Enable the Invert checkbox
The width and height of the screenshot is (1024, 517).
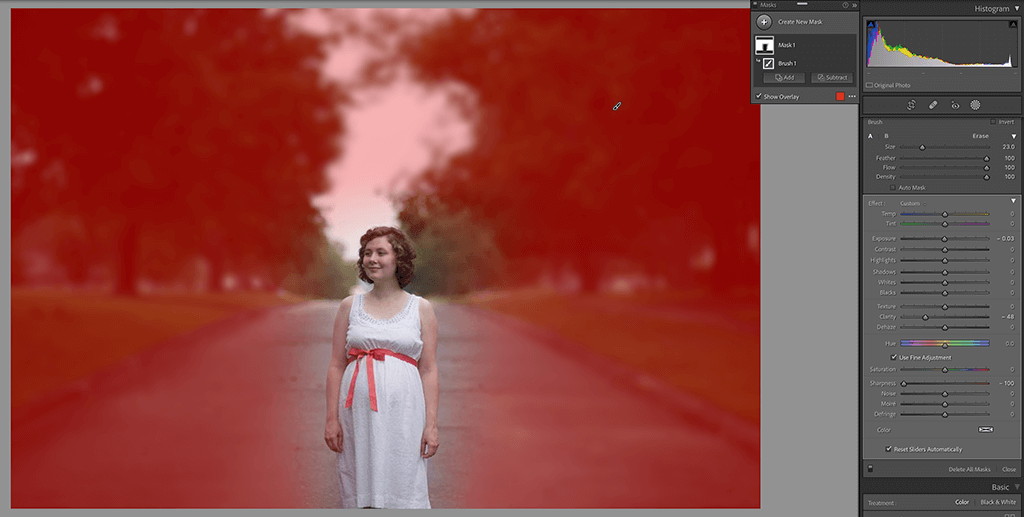(x=993, y=122)
